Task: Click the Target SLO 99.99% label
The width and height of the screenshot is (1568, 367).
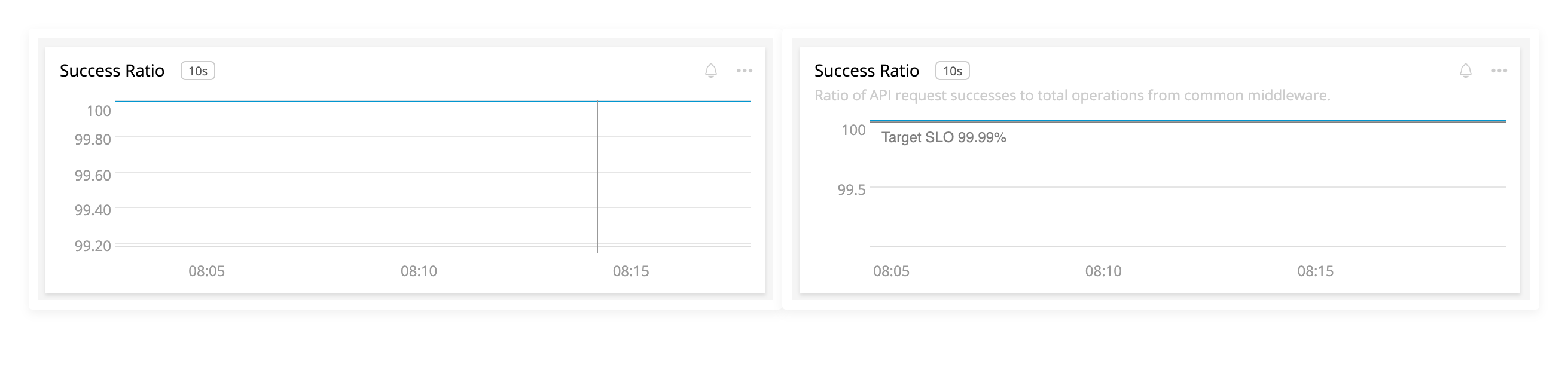Action: tap(944, 137)
